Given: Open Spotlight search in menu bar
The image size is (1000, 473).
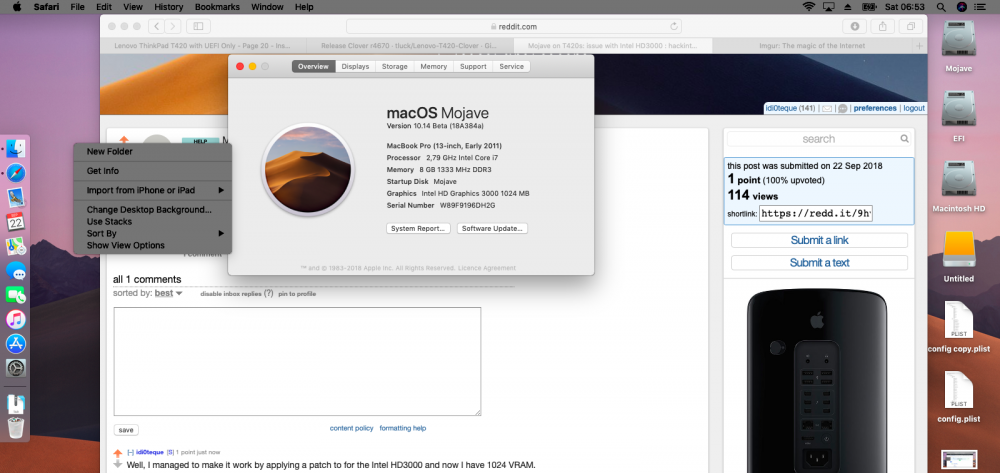Looking at the screenshot, I should (941, 7).
